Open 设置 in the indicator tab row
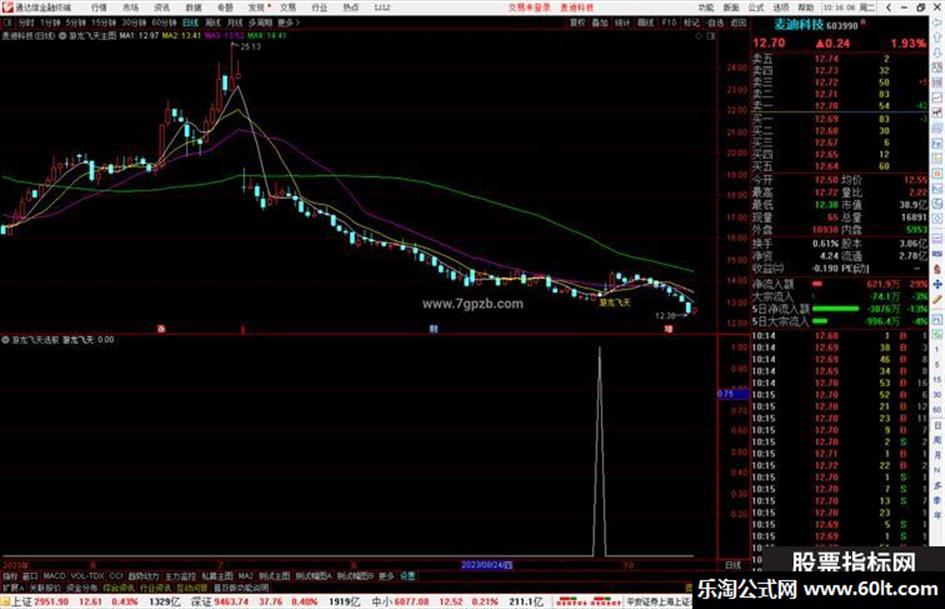The width and height of the screenshot is (945, 609). click(x=408, y=576)
